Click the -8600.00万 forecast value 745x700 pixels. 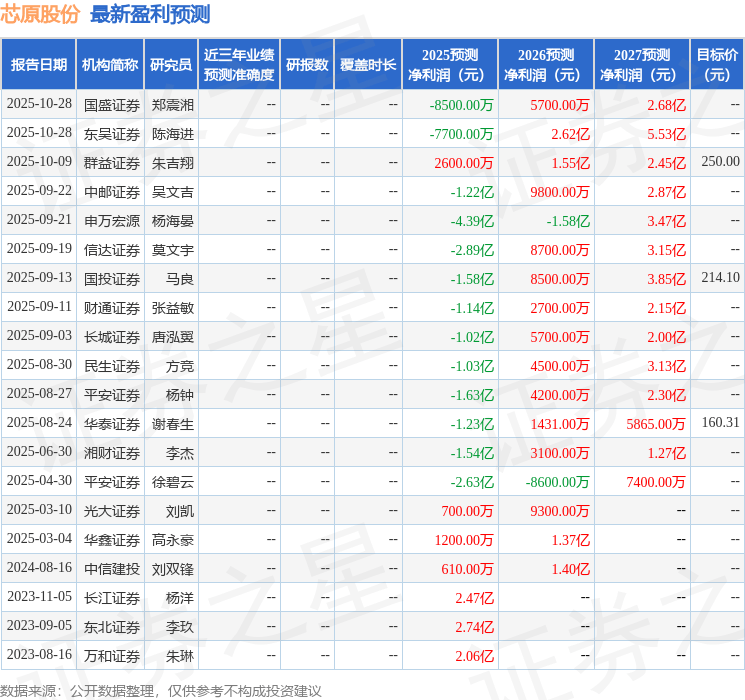pos(557,482)
